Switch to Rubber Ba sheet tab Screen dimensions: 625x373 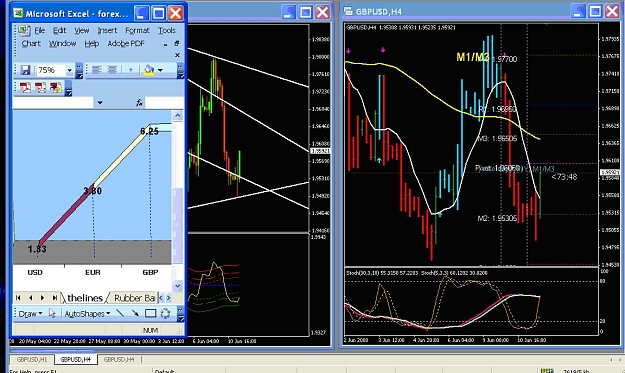(134, 298)
